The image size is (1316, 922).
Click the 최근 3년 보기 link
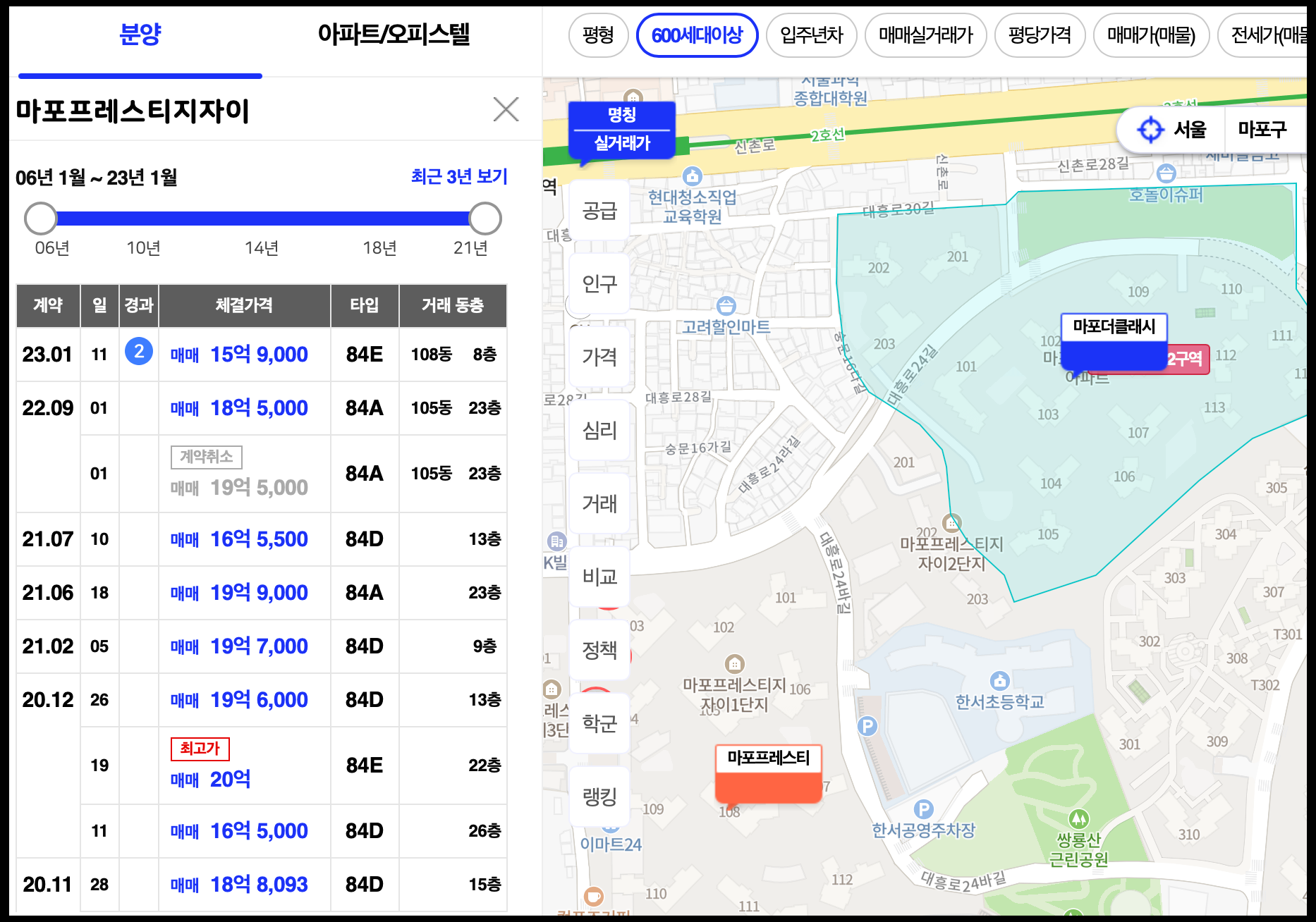tap(459, 176)
